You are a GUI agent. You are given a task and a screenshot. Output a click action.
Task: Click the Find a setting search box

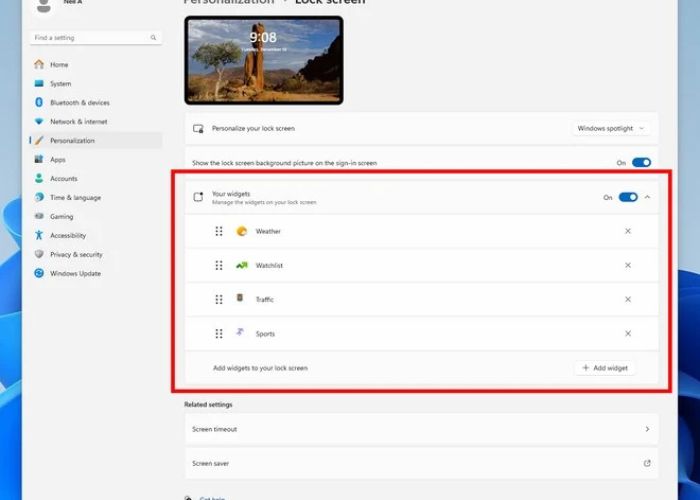click(x=88, y=38)
